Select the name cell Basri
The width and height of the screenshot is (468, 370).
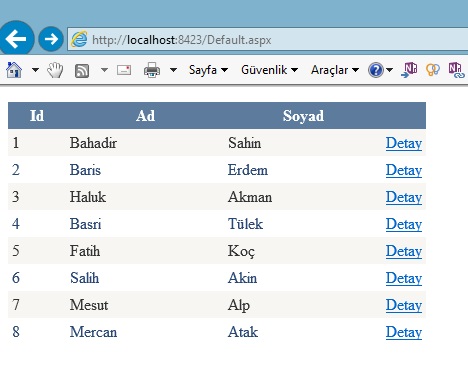tap(85, 224)
